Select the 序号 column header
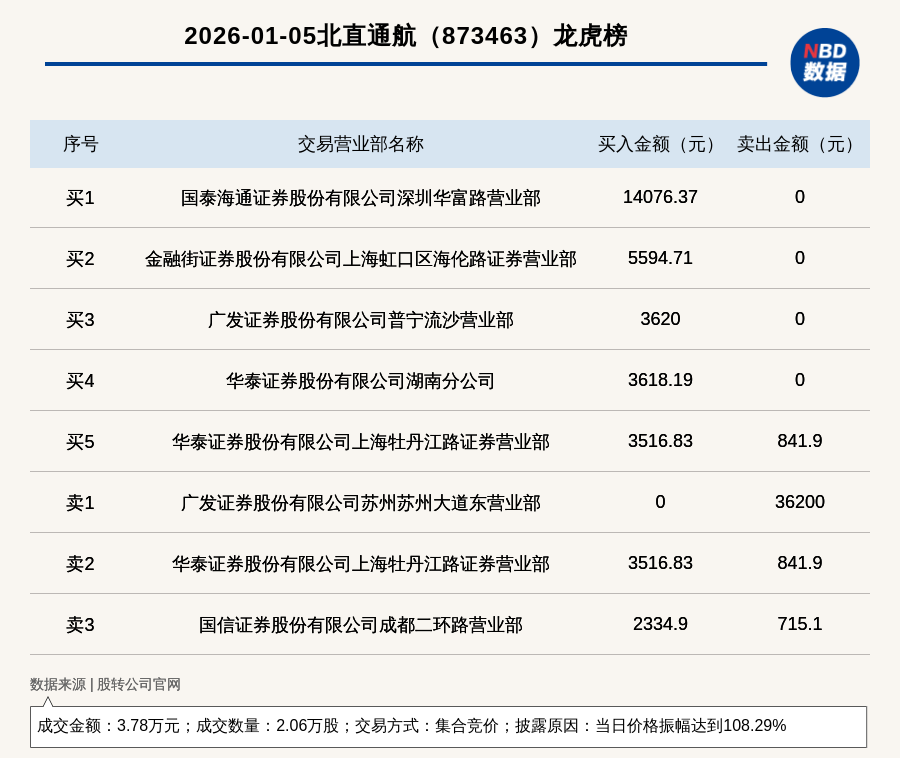 [x=80, y=144]
